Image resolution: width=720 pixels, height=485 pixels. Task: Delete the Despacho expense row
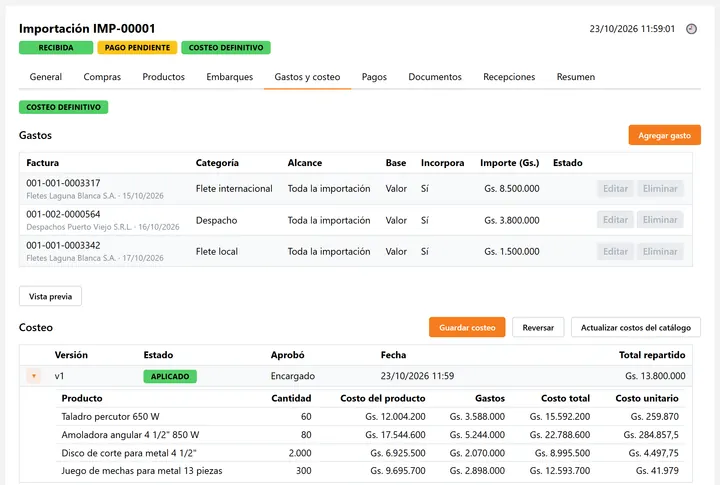[660, 220]
